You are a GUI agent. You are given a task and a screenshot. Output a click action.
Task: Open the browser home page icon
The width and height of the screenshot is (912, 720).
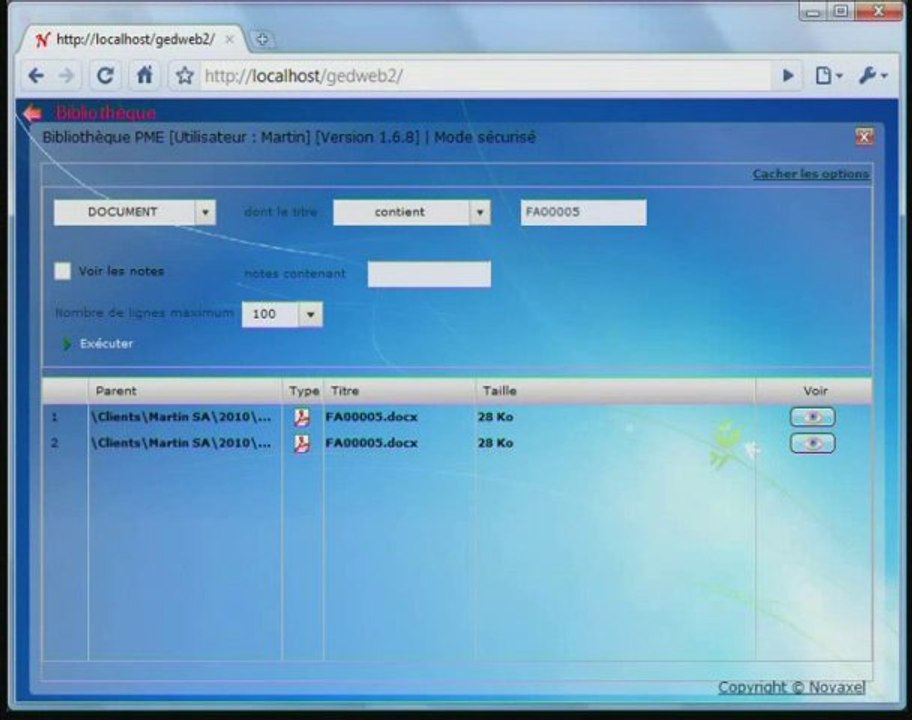click(x=144, y=75)
